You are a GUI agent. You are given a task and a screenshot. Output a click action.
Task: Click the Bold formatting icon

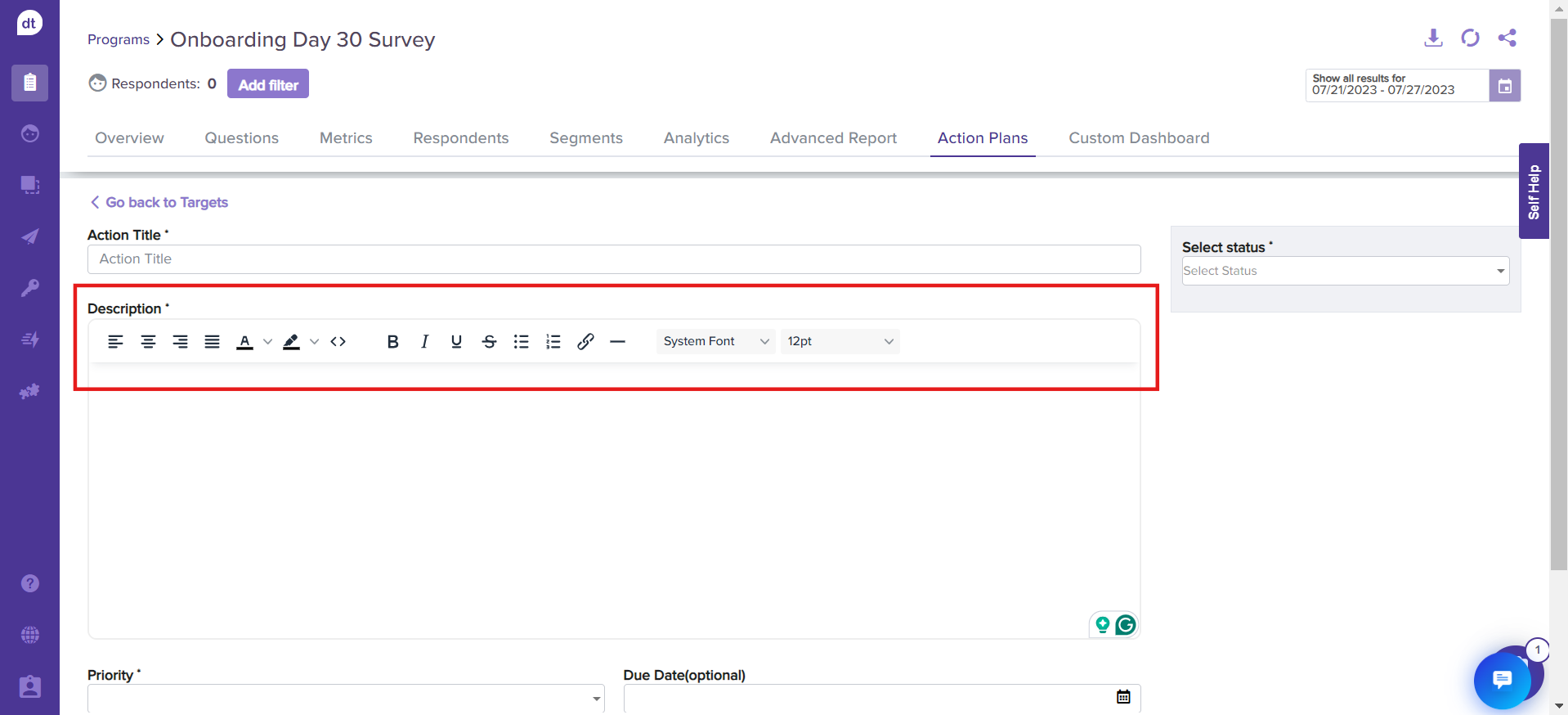pos(392,342)
